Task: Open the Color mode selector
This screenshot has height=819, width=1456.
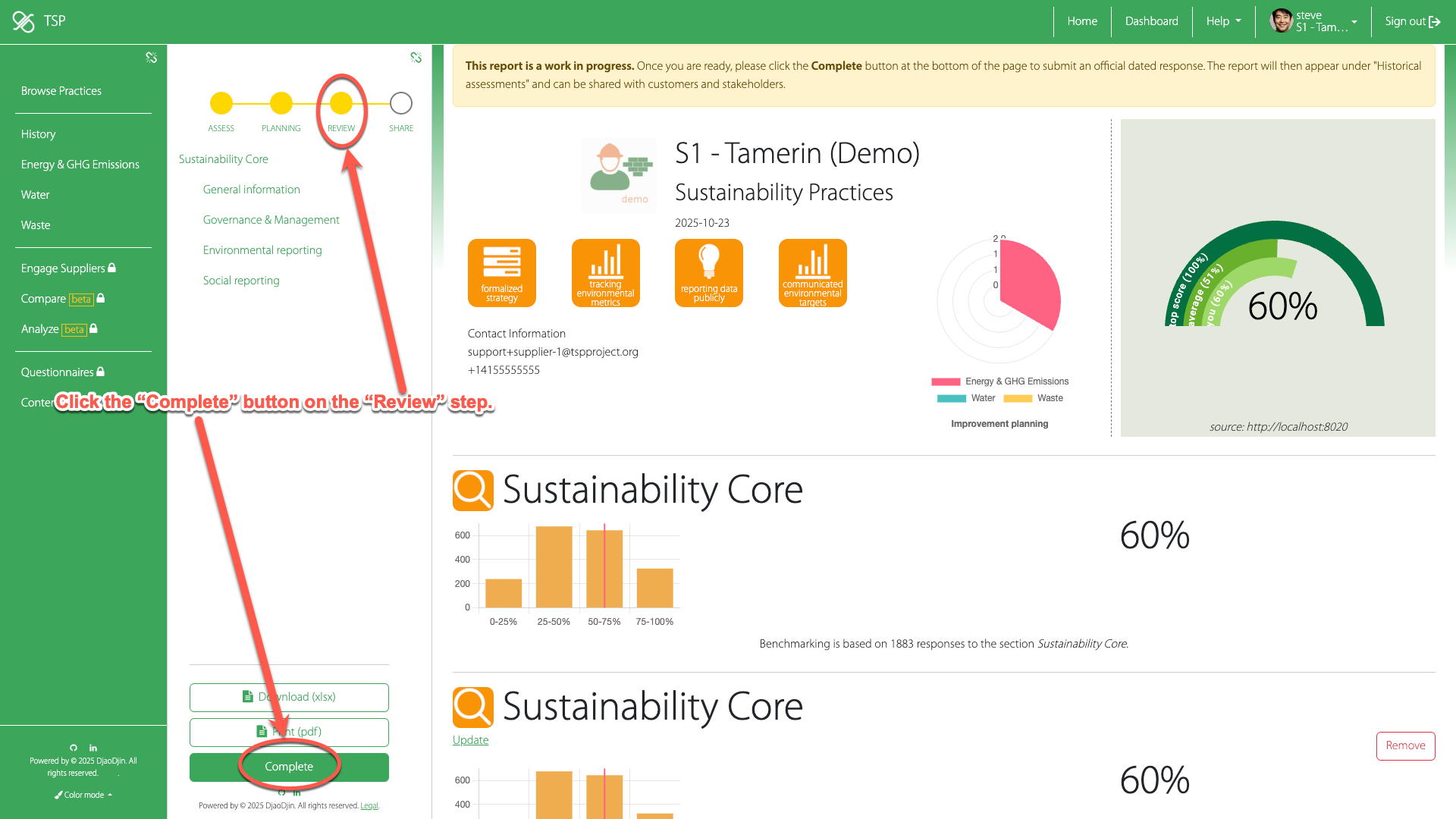Action: click(83, 795)
